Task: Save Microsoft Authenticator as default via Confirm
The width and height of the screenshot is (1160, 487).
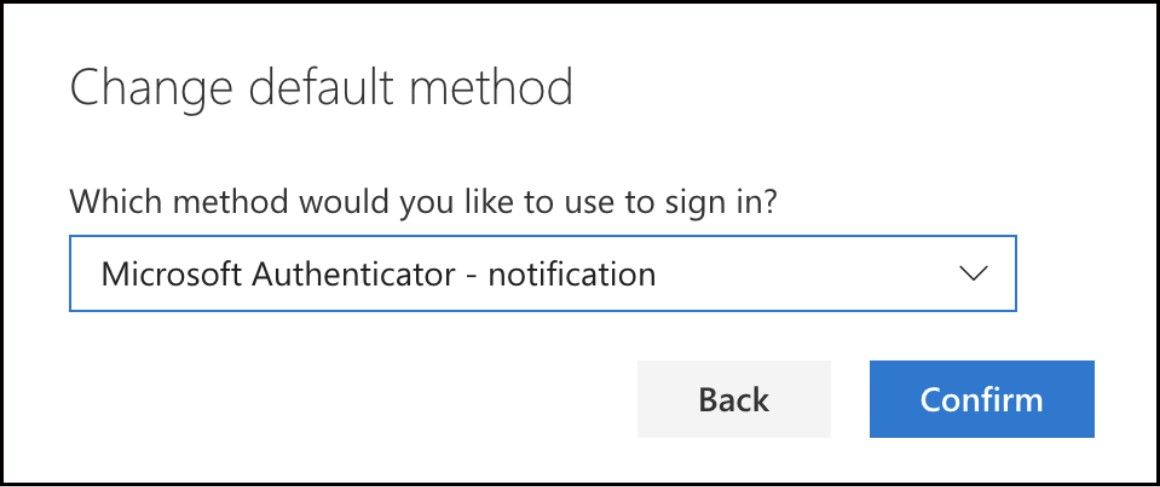Action: pos(981,399)
